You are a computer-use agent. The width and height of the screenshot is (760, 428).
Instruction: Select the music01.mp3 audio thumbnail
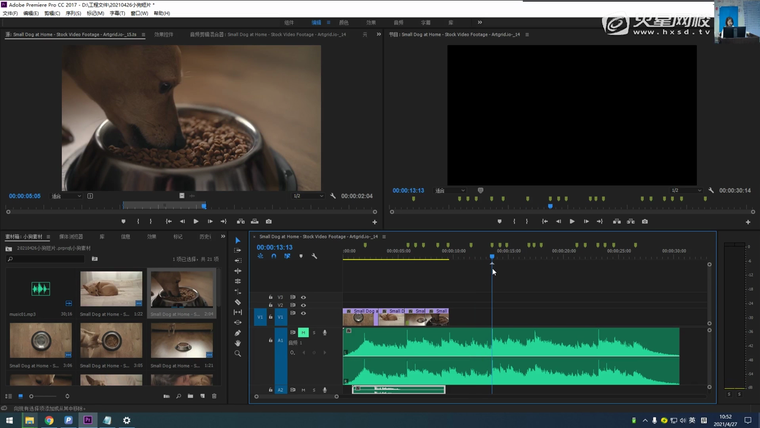click(40, 290)
